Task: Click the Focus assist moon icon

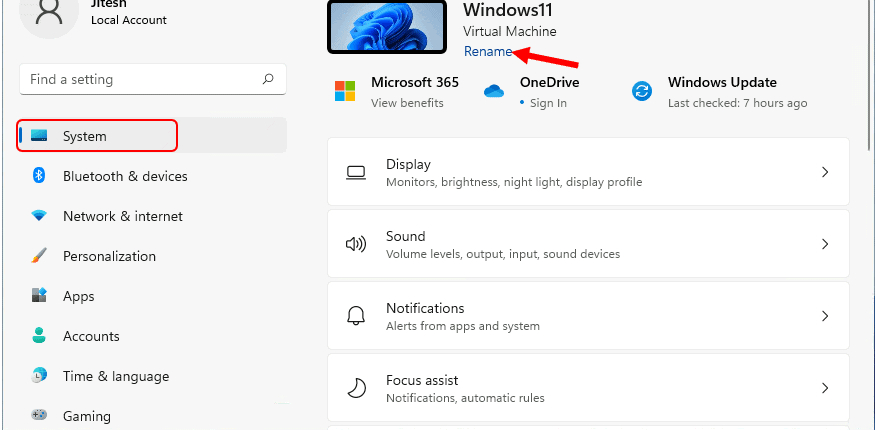Action: coord(356,388)
